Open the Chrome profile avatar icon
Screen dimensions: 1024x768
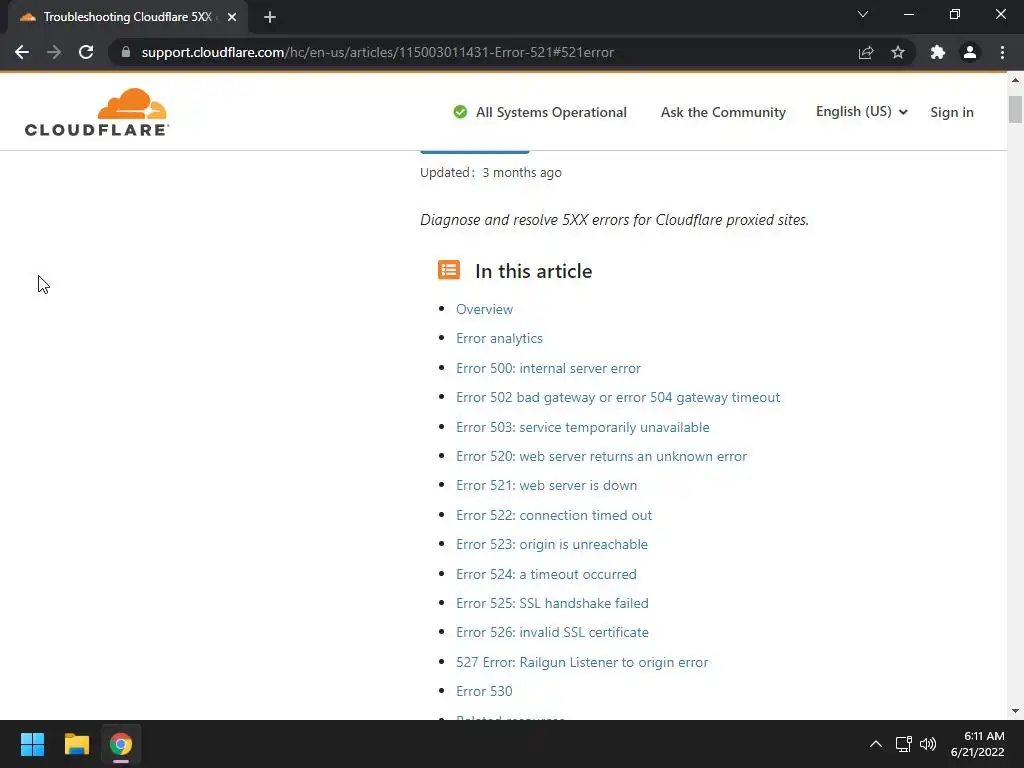click(970, 52)
